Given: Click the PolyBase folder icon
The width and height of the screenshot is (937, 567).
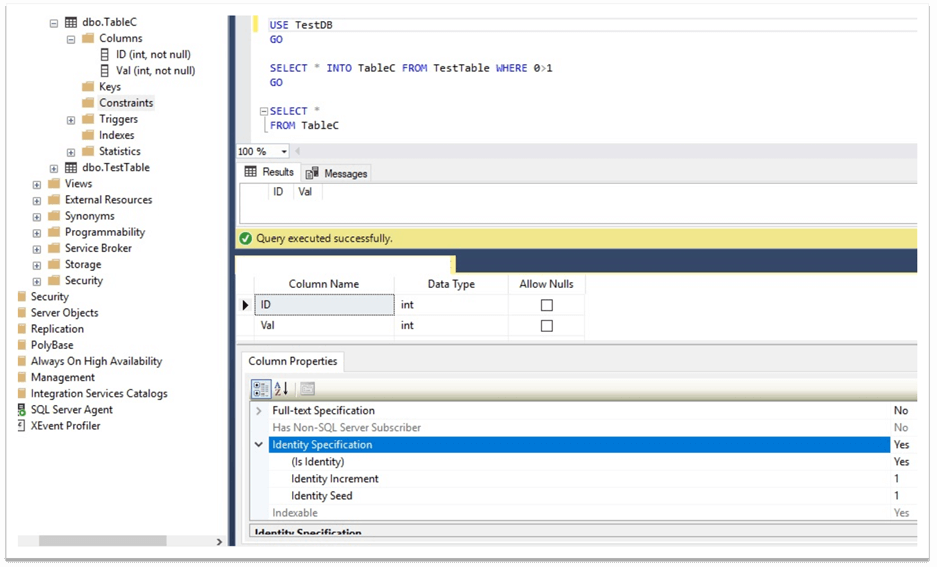Looking at the screenshot, I should click(22, 345).
